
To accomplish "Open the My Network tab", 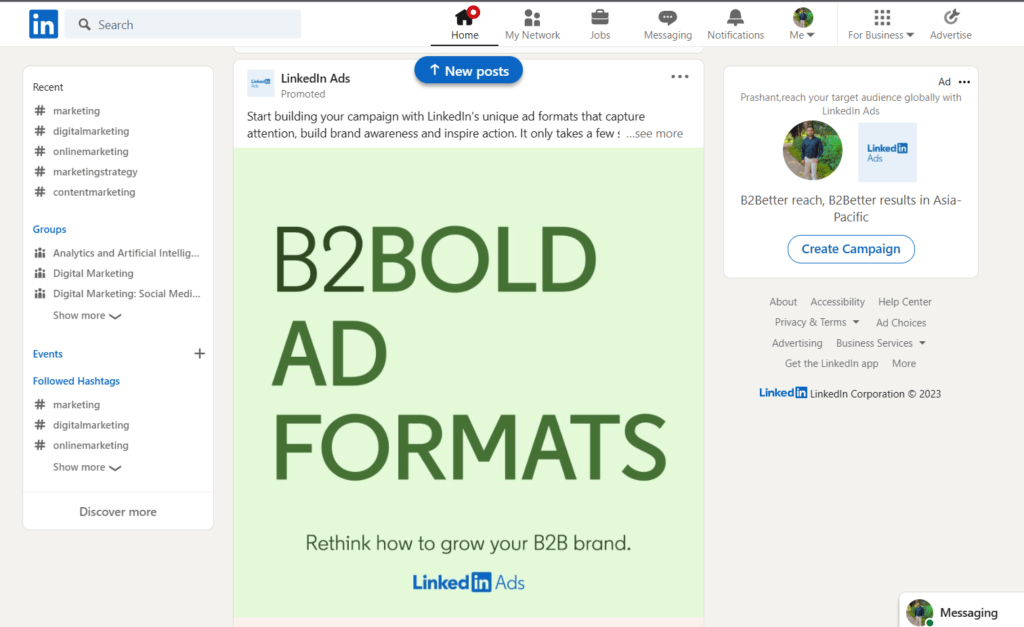I will (532, 24).
